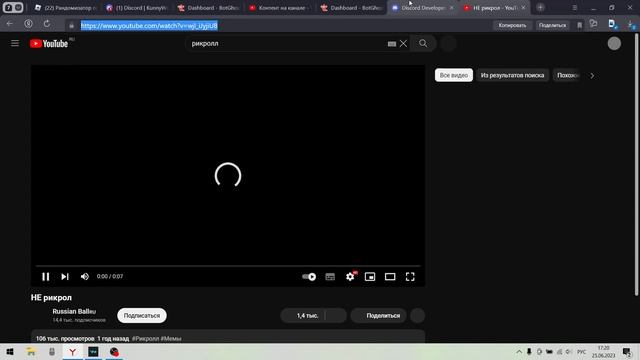Clear the search query with the X
The image size is (640, 360).
pos(403,43)
